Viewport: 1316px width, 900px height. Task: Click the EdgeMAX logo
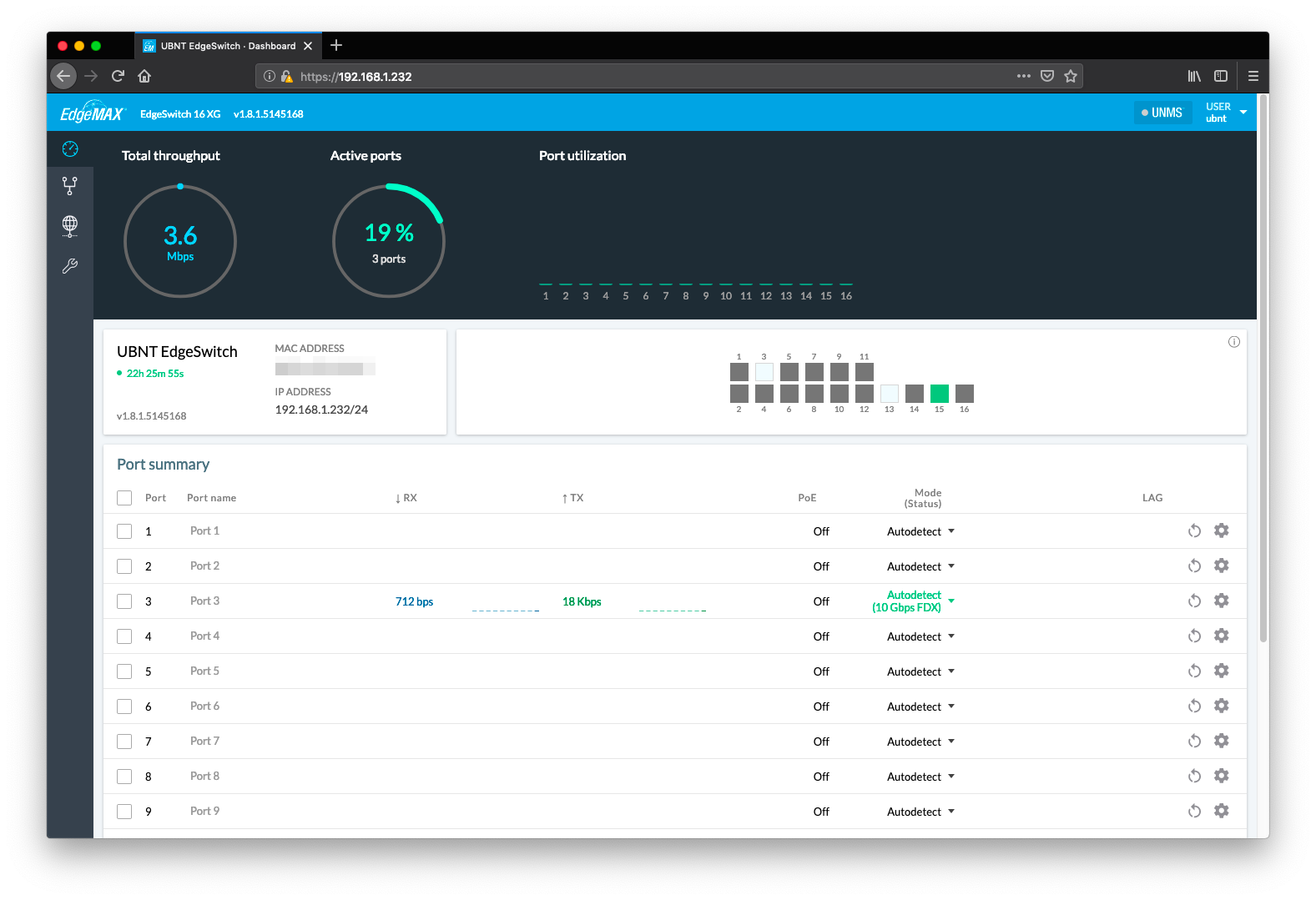(92, 113)
